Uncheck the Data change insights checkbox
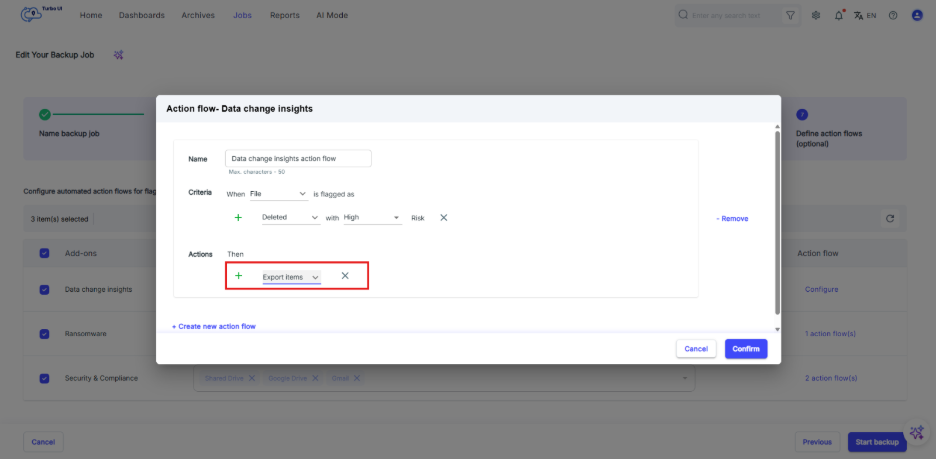Screen dimensions: 936x459 click(x=44, y=290)
